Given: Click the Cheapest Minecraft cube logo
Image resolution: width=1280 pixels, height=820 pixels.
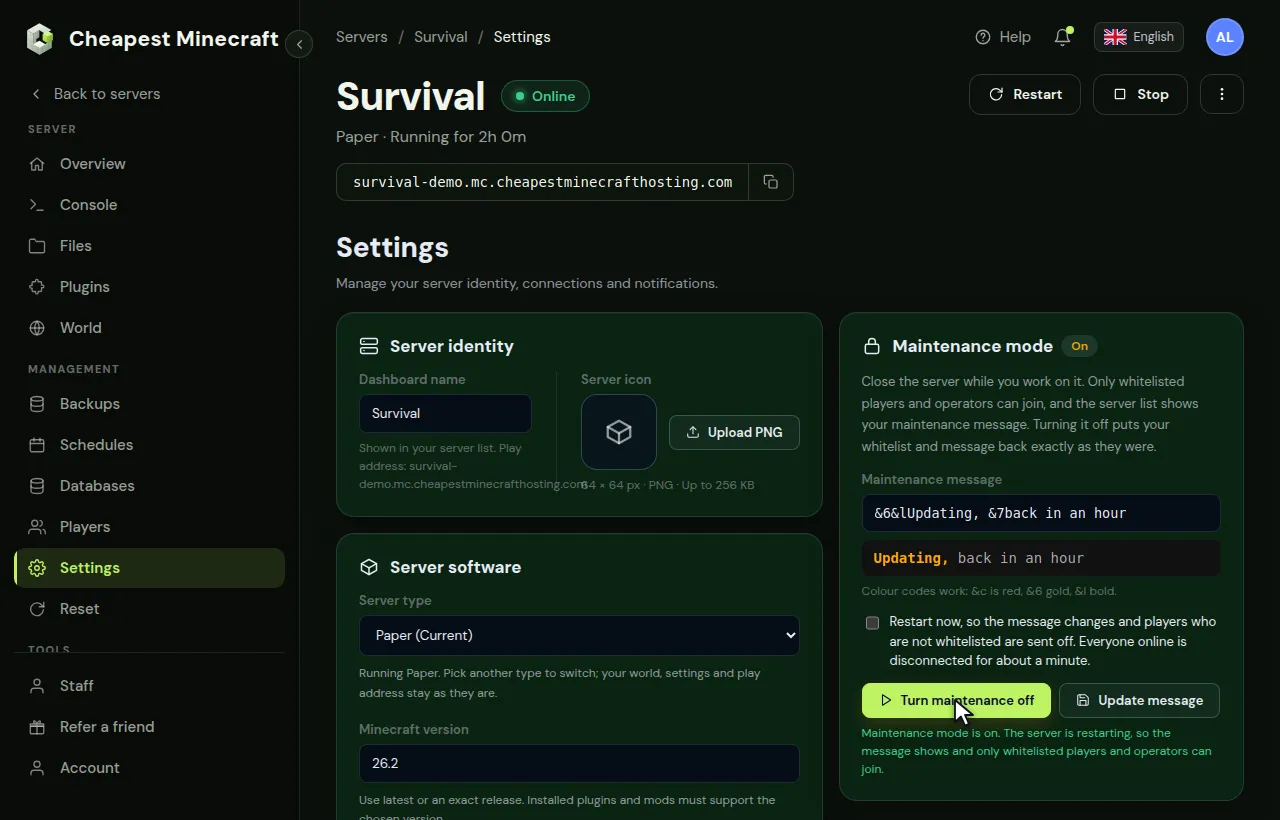Looking at the screenshot, I should 40,39.
